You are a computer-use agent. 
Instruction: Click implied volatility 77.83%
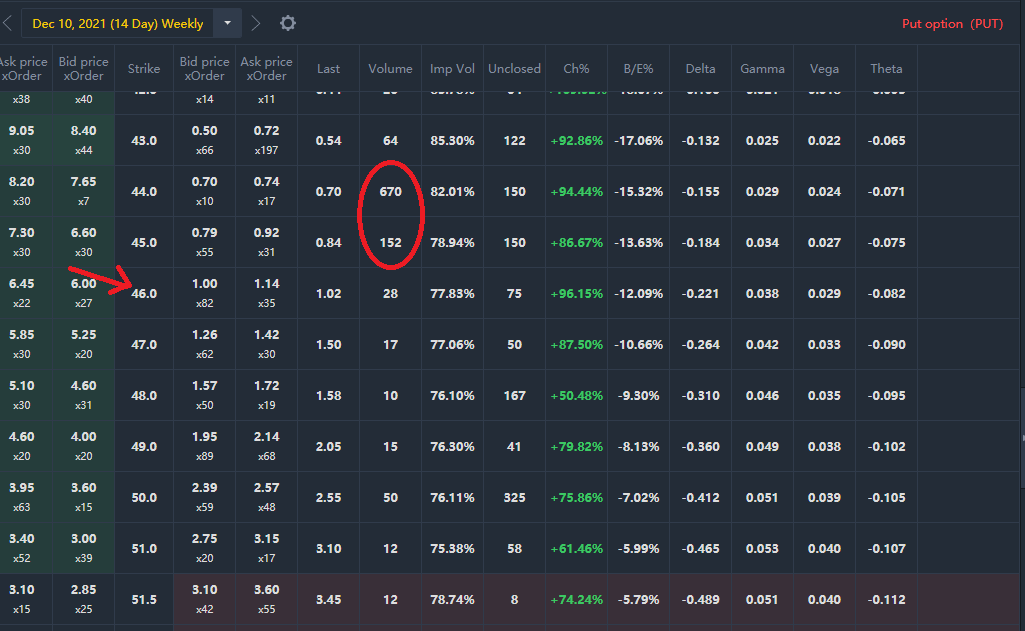[x=452, y=294]
